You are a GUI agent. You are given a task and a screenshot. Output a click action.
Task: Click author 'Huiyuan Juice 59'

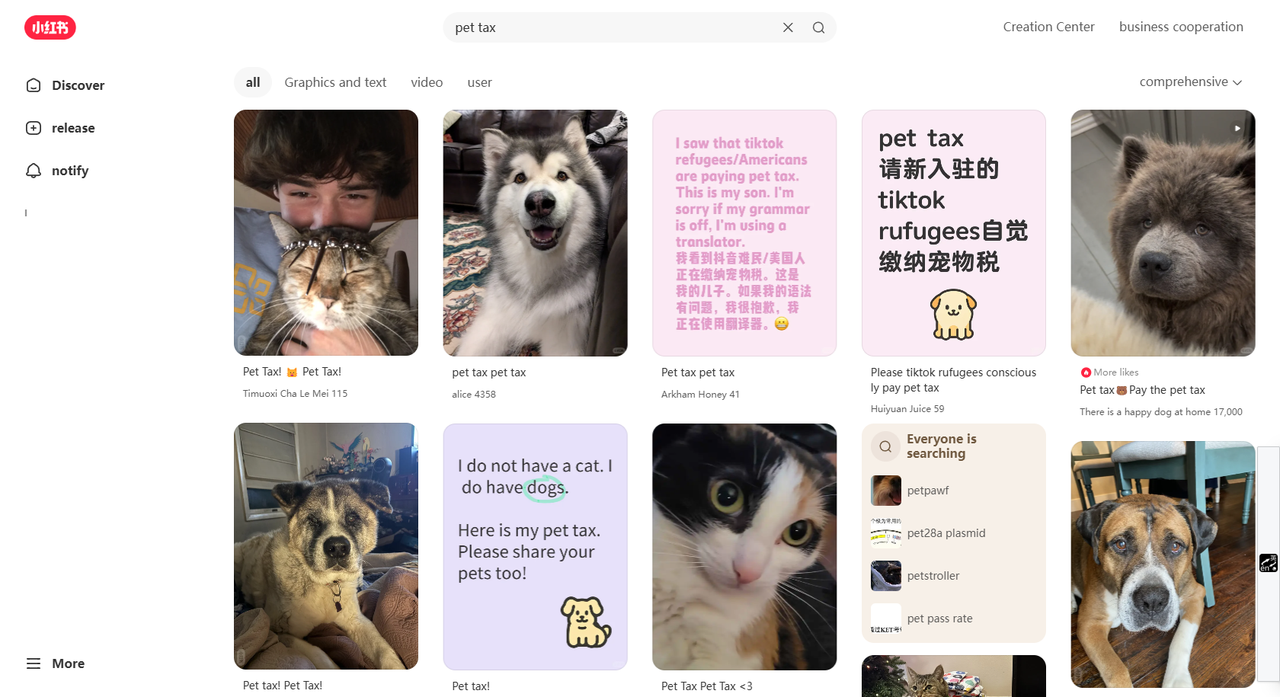point(907,409)
